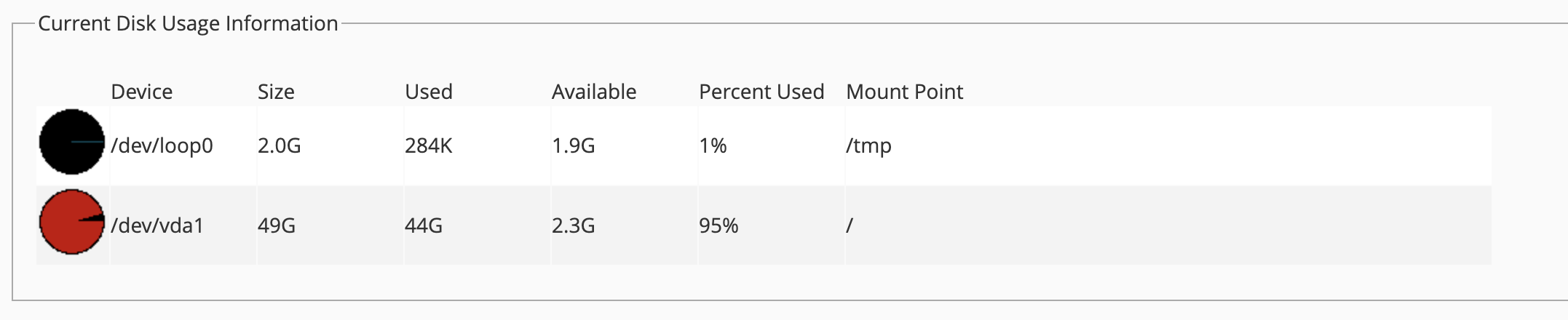Click the Percent Used column header
Image resolution: width=1568 pixels, height=320 pixels.
(761, 92)
